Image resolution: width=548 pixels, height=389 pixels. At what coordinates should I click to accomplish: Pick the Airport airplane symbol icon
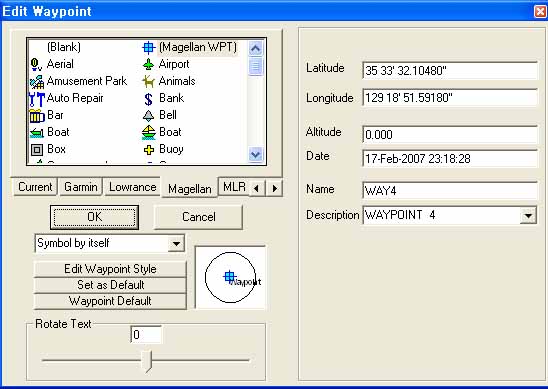point(149,64)
